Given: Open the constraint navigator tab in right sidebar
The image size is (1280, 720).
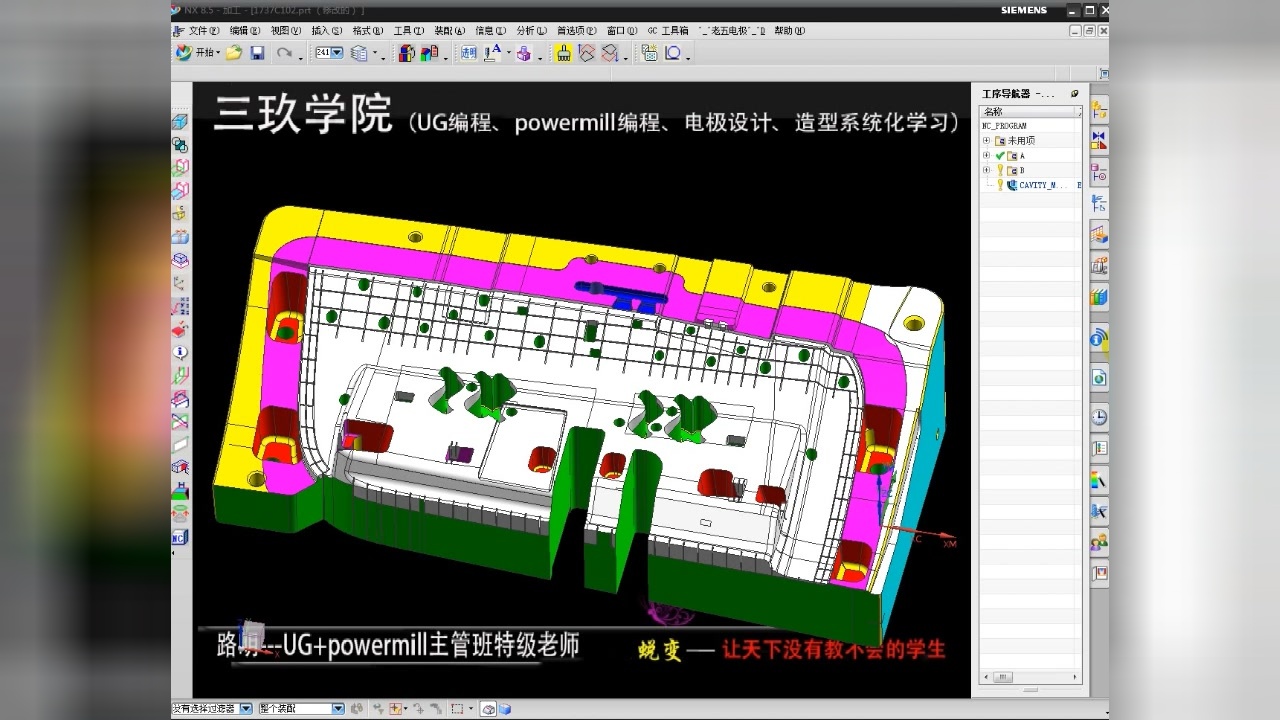Looking at the screenshot, I should coord(1099,140).
